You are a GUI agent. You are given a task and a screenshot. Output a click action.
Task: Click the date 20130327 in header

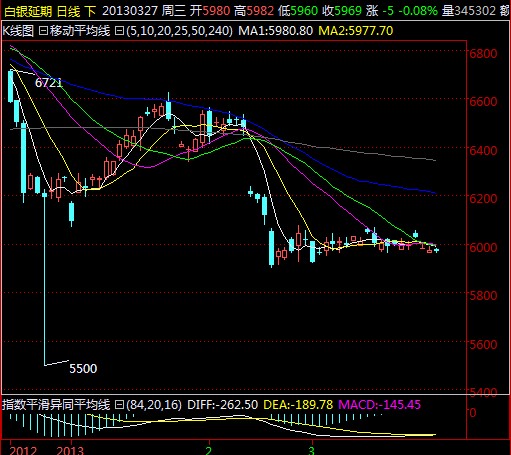pos(130,11)
